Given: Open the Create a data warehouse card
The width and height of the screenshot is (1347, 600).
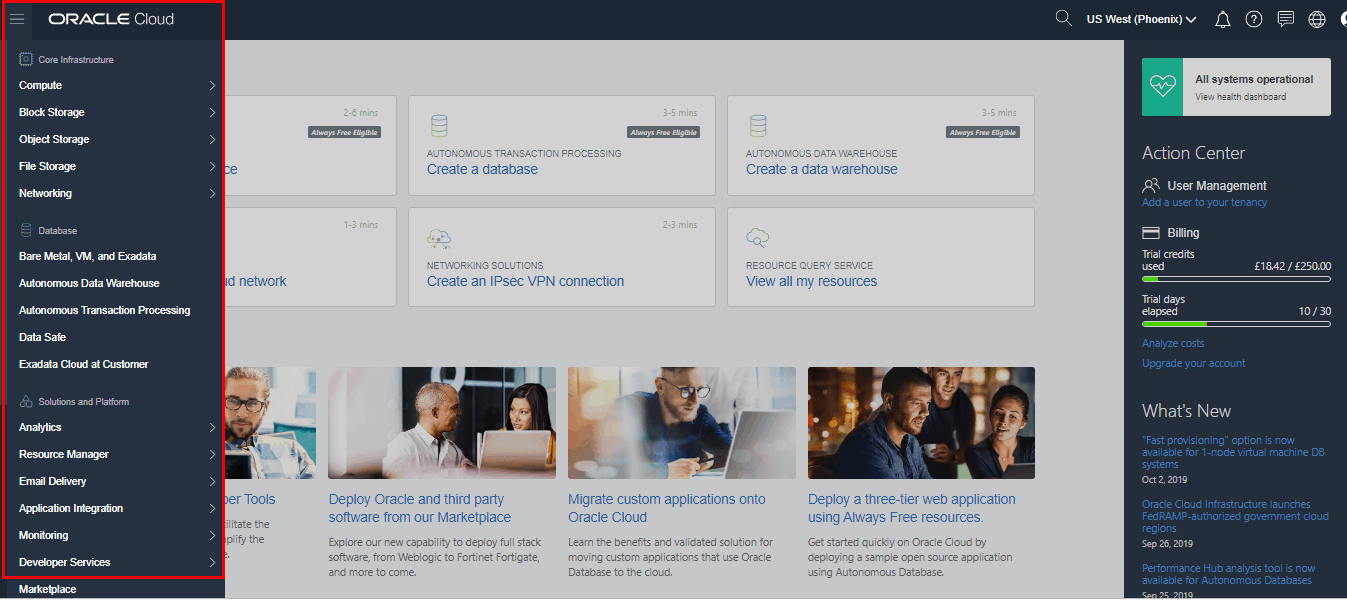Looking at the screenshot, I should pyautogui.click(x=880, y=145).
